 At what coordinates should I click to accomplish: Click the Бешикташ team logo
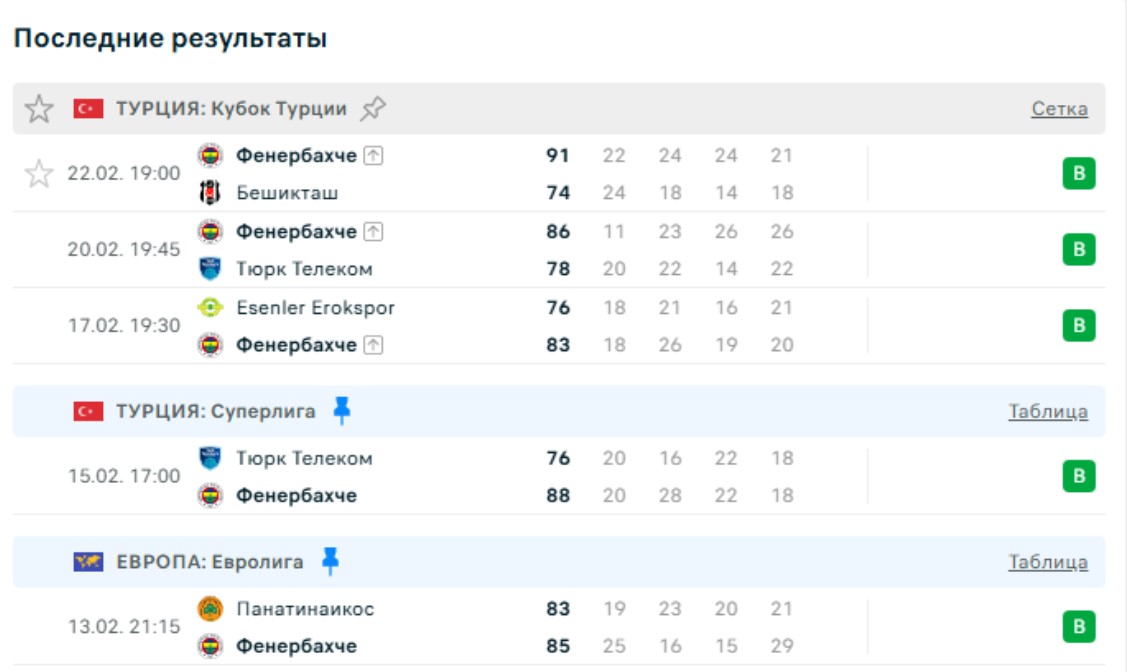tap(210, 193)
